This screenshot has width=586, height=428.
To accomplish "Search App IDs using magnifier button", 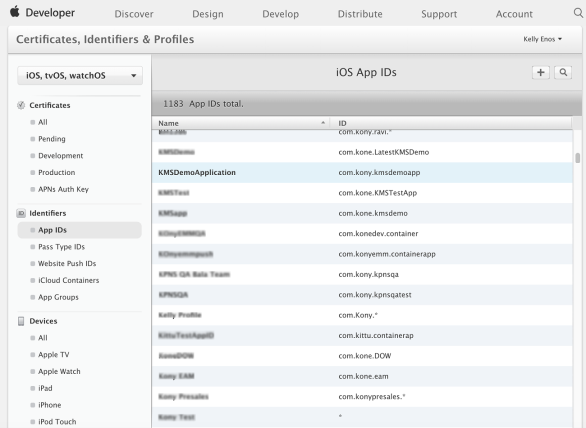I will (563, 72).
